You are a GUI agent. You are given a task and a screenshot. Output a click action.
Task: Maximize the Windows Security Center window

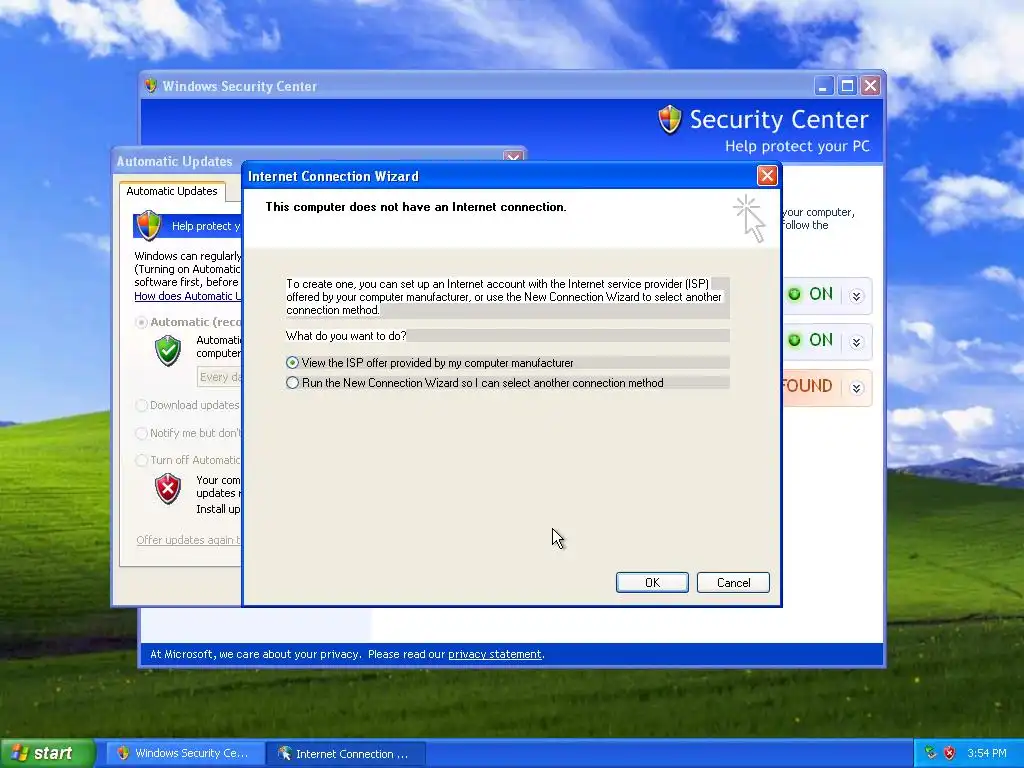tap(847, 86)
